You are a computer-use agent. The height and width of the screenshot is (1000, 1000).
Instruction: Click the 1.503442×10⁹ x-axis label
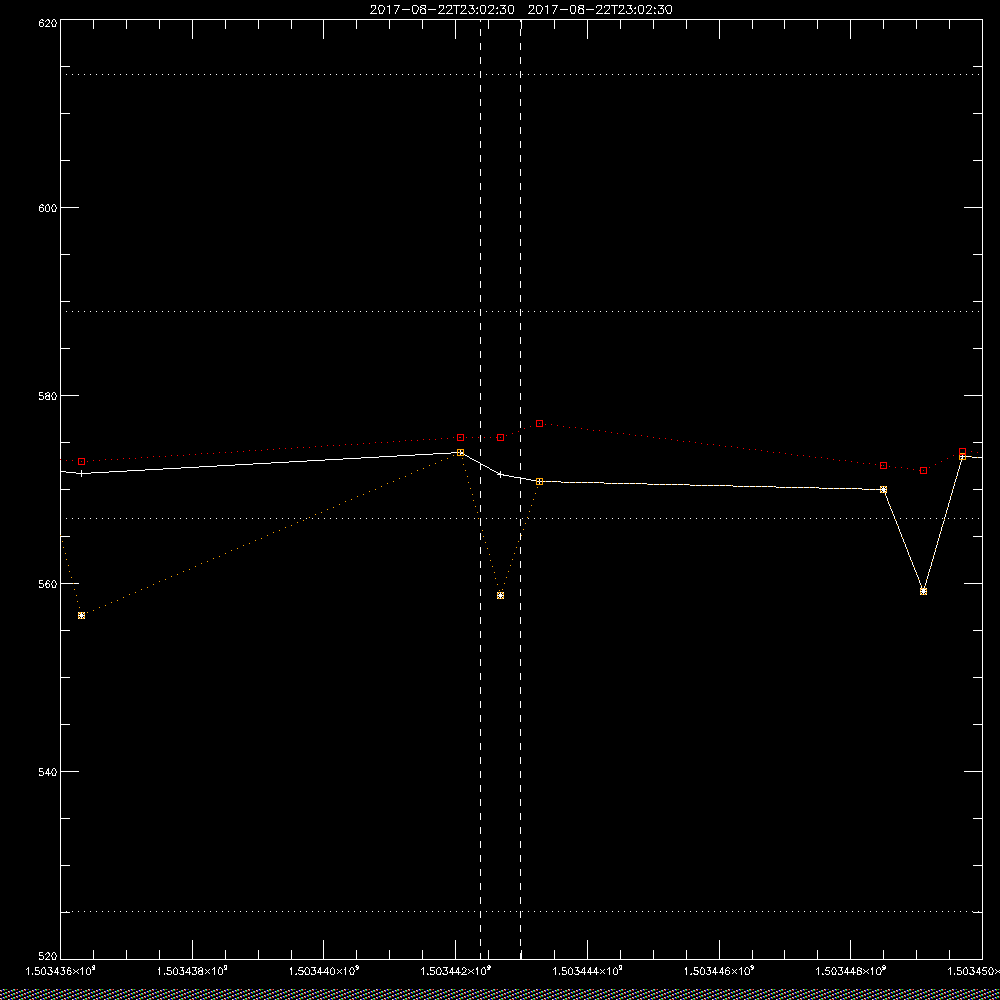(456, 971)
